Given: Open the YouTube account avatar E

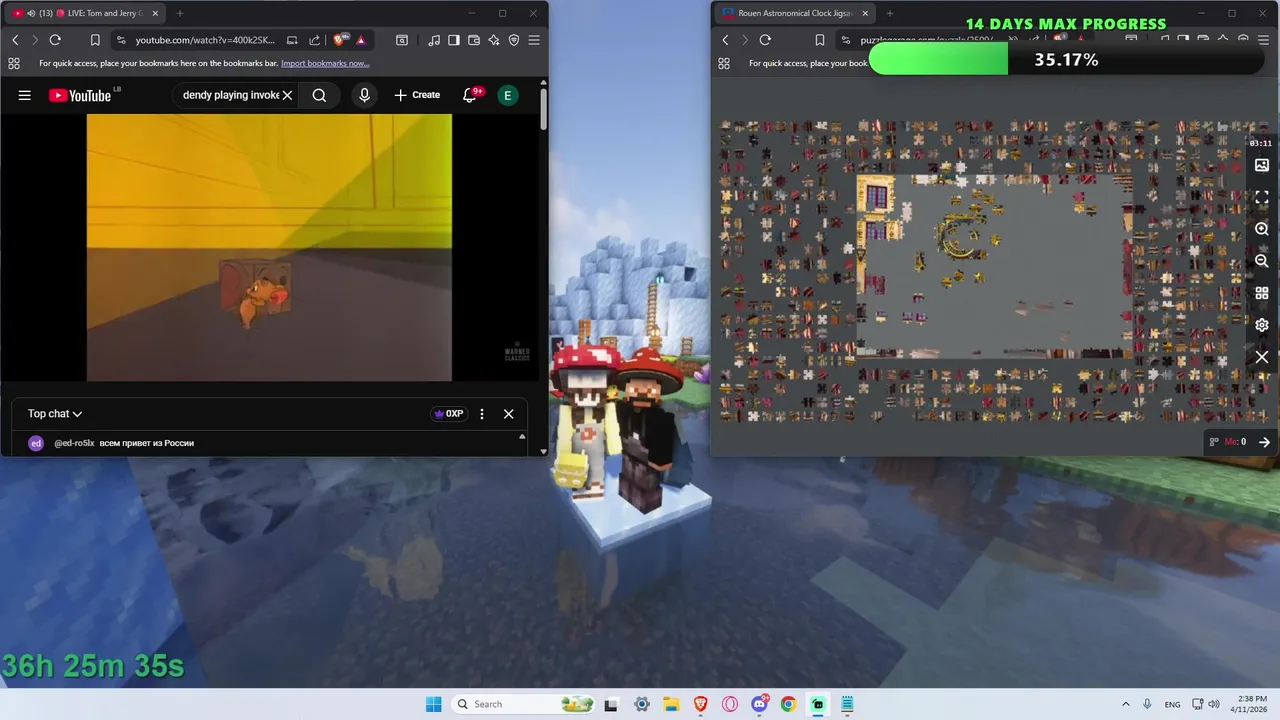Looking at the screenshot, I should coord(508,95).
